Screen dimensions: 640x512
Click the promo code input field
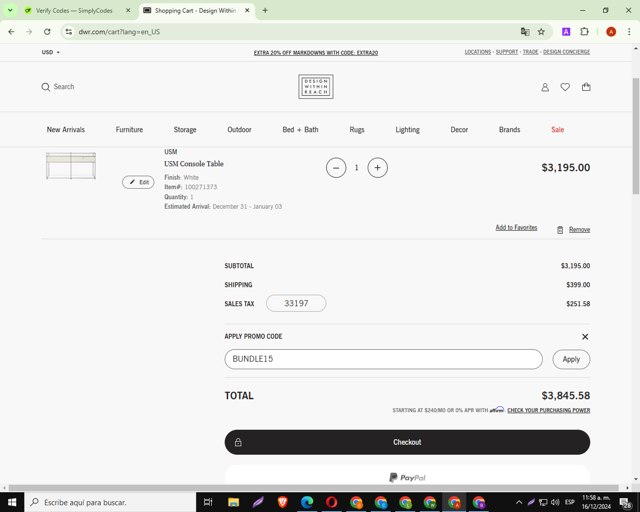(x=383, y=359)
